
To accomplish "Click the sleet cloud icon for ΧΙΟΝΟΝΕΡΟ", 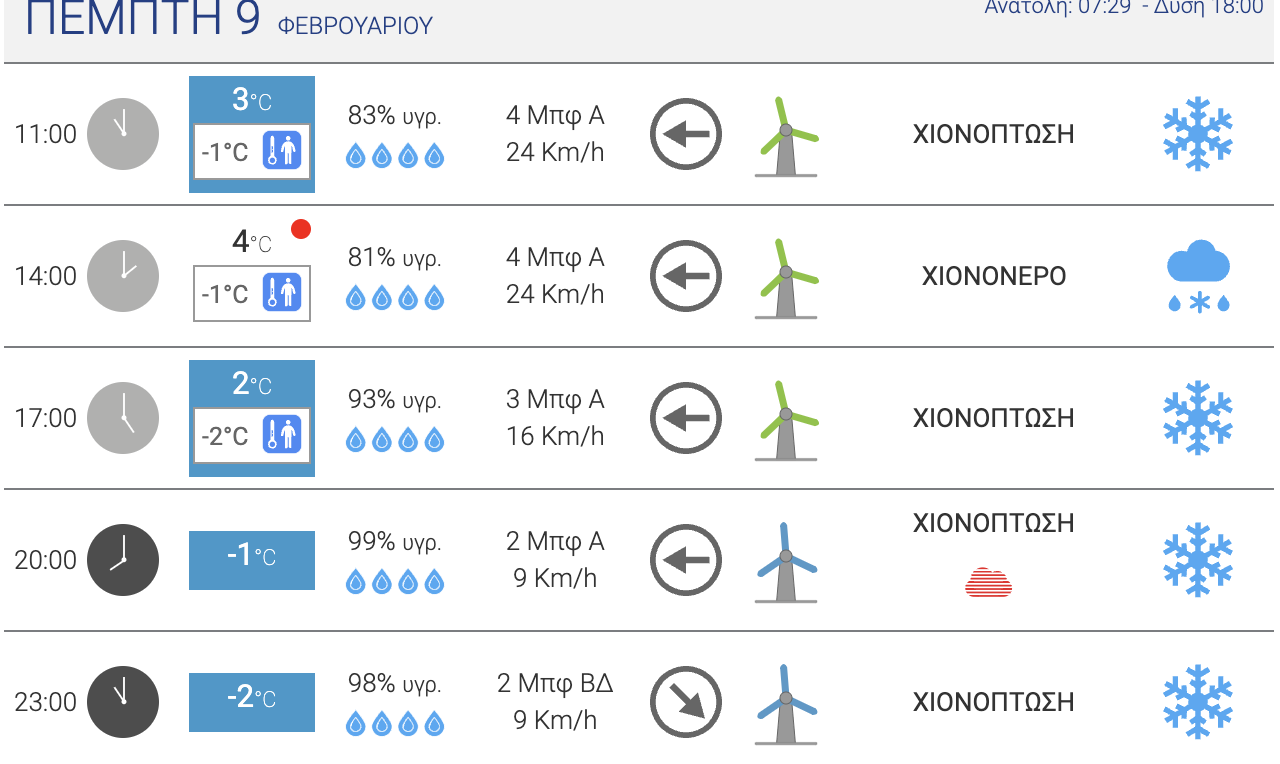I will point(1198,276).
